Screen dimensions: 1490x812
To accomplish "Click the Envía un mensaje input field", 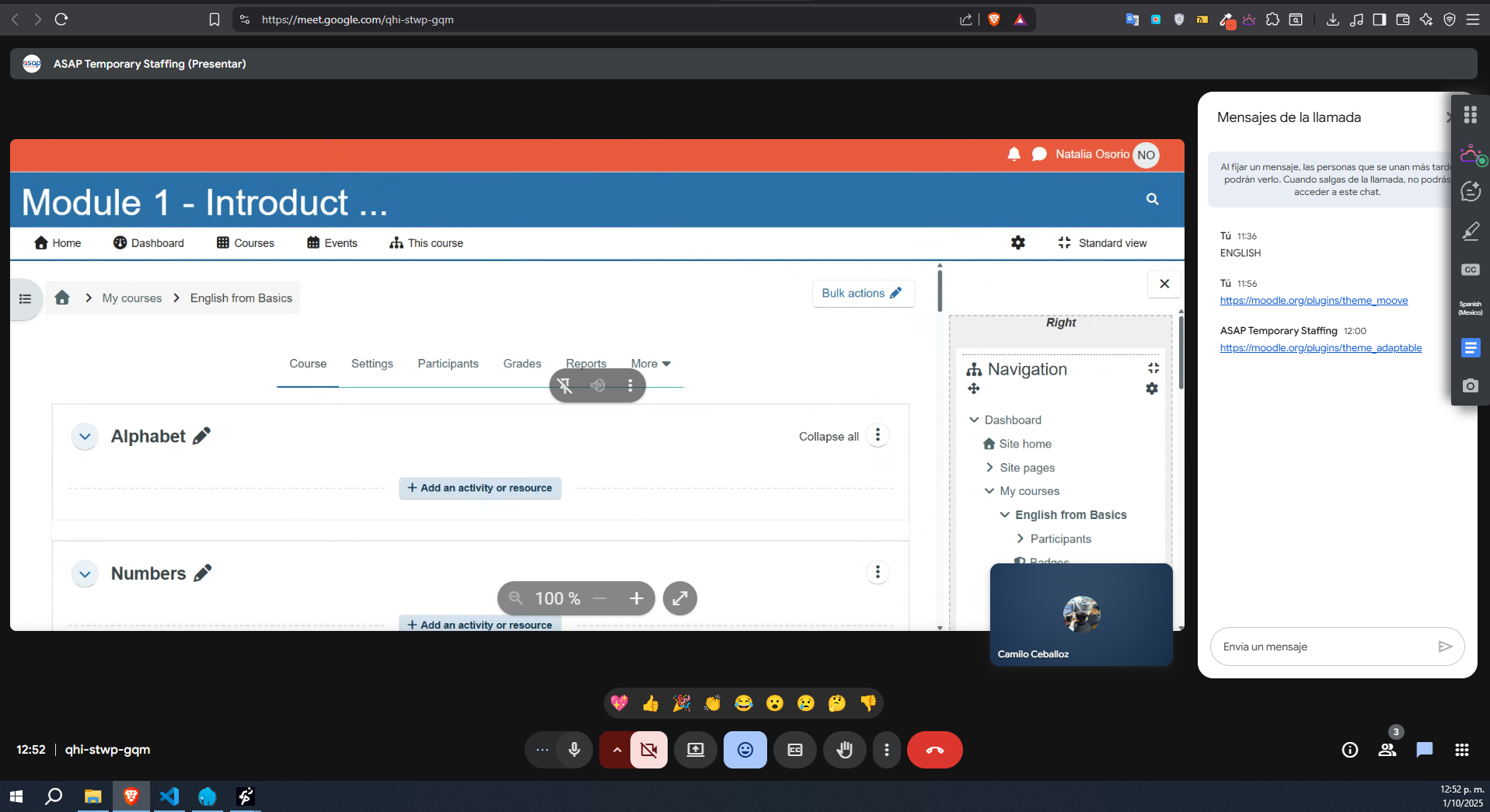I will [x=1321, y=646].
